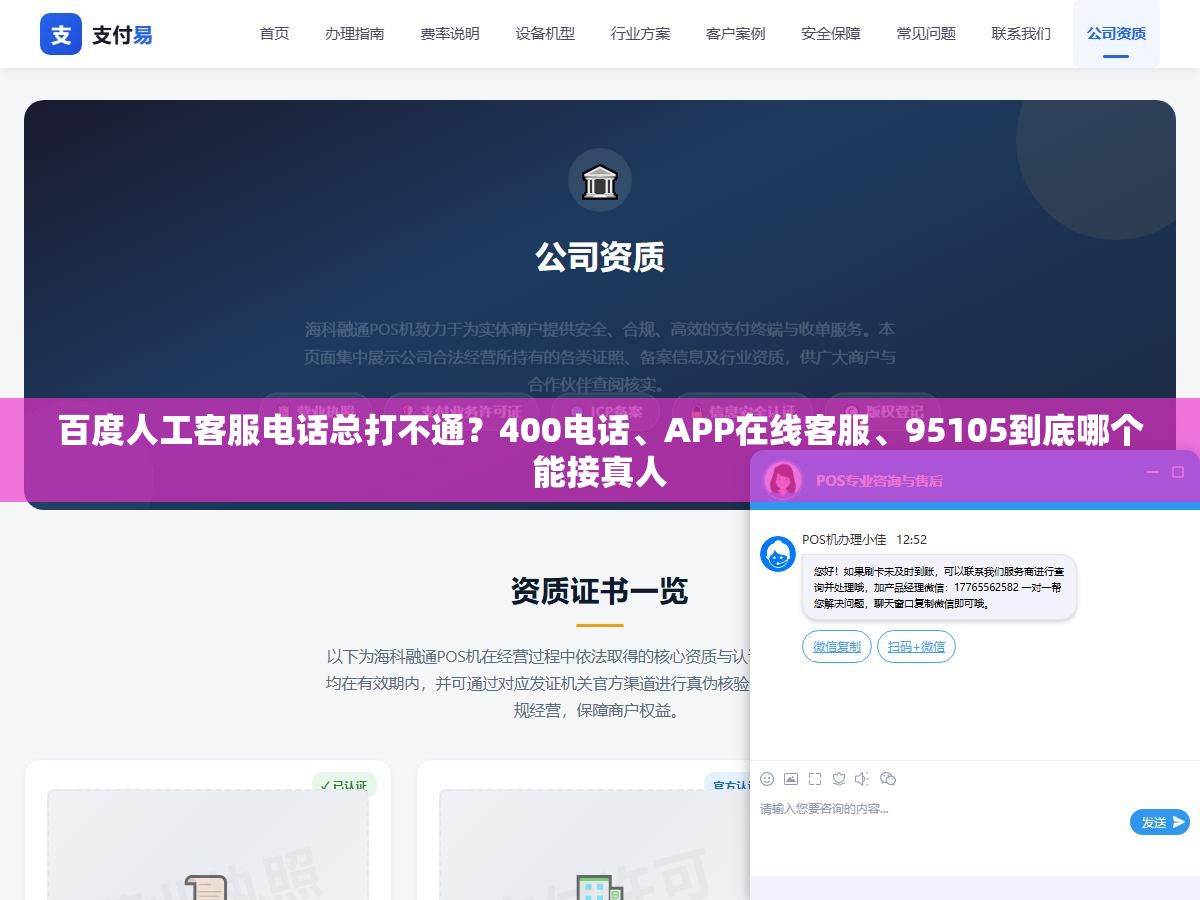
Task: Minimize the POS专业咨询与售后 chat window
Action: [x=1153, y=472]
